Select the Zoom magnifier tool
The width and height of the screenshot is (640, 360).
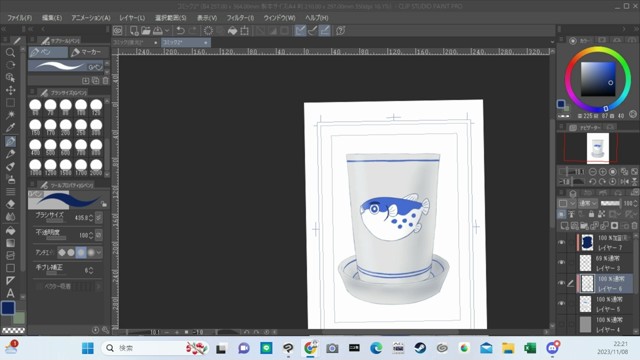[x=10, y=52]
